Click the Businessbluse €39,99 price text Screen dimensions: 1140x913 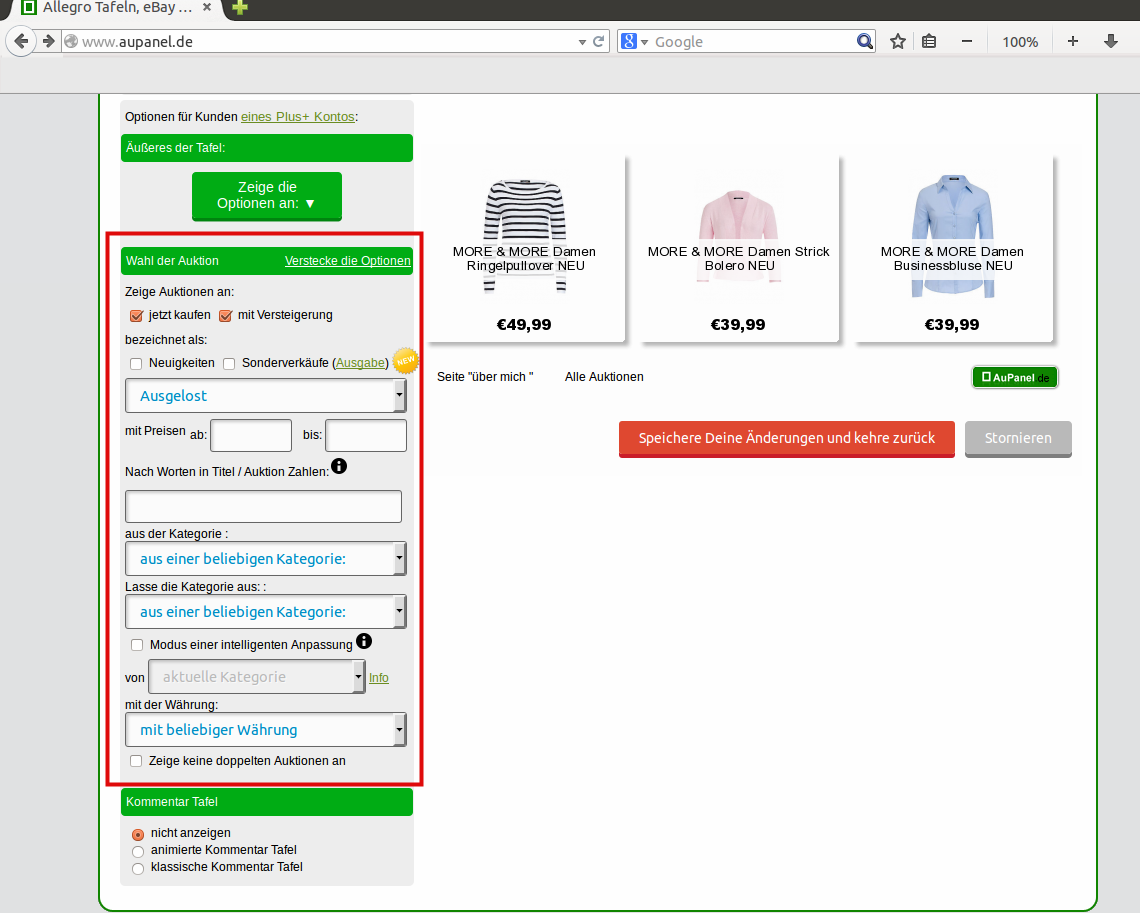(952, 324)
